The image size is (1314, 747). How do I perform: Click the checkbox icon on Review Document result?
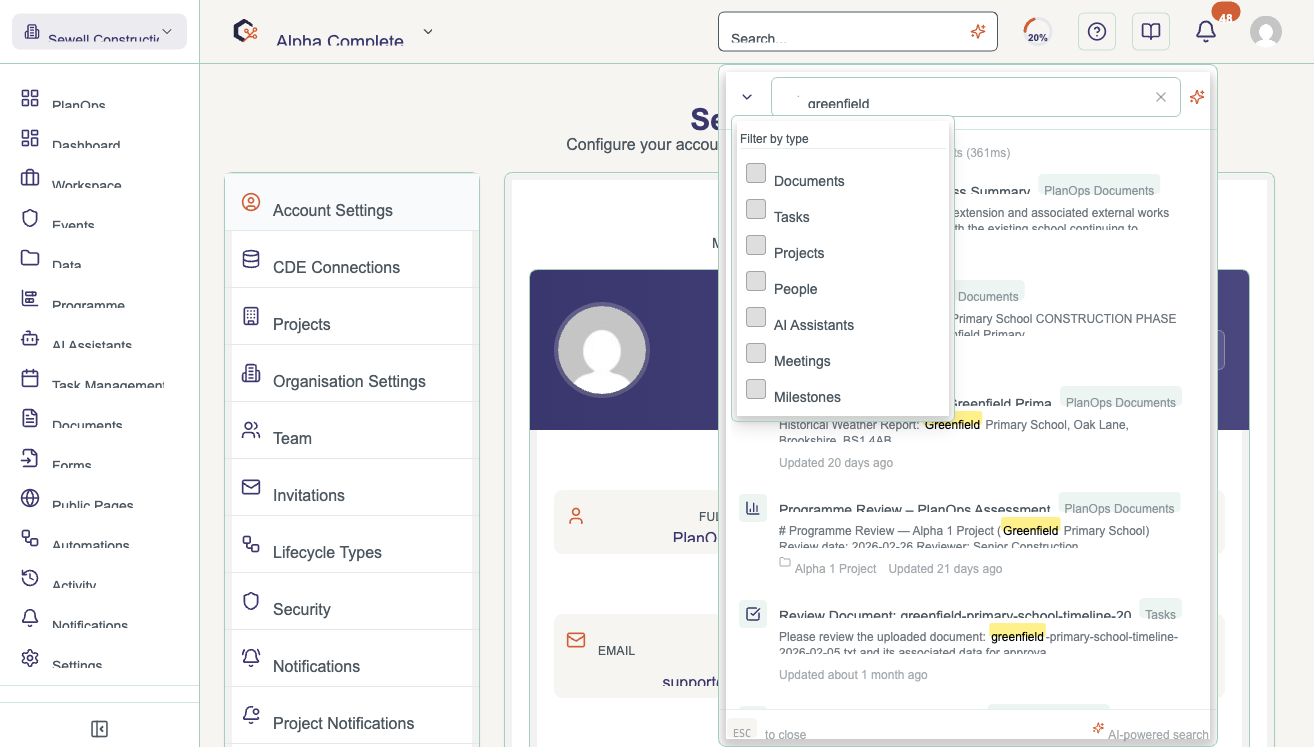[x=753, y=614]
